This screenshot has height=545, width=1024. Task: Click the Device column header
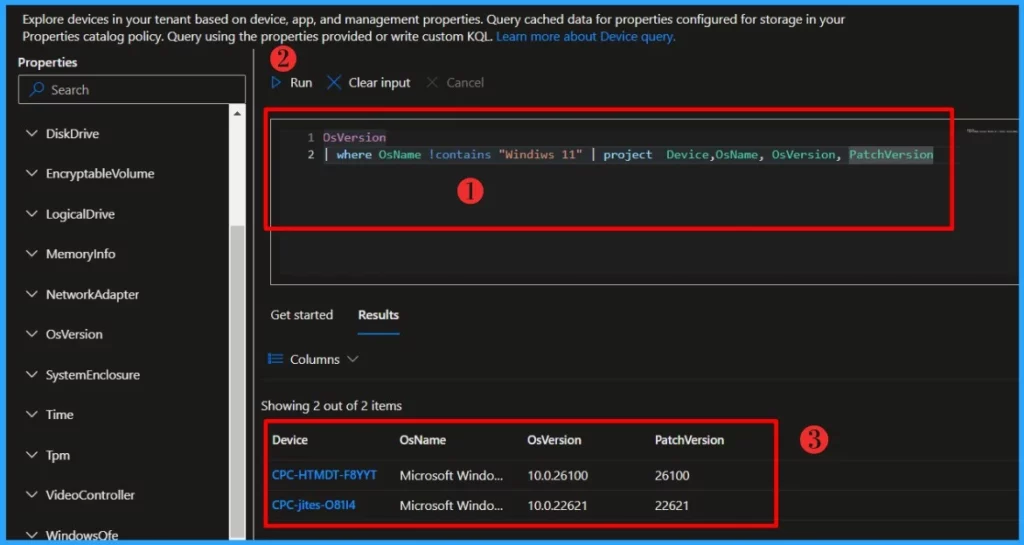pyautogui.click(x=290, y=440)
